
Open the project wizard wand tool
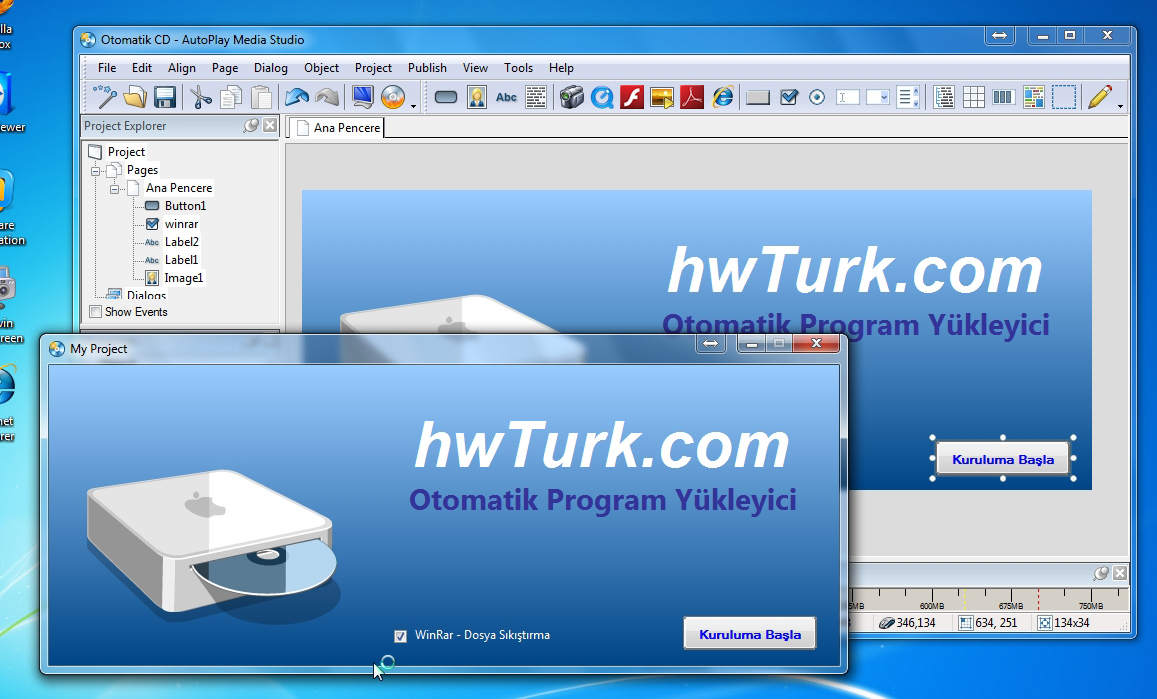(105, 97)
